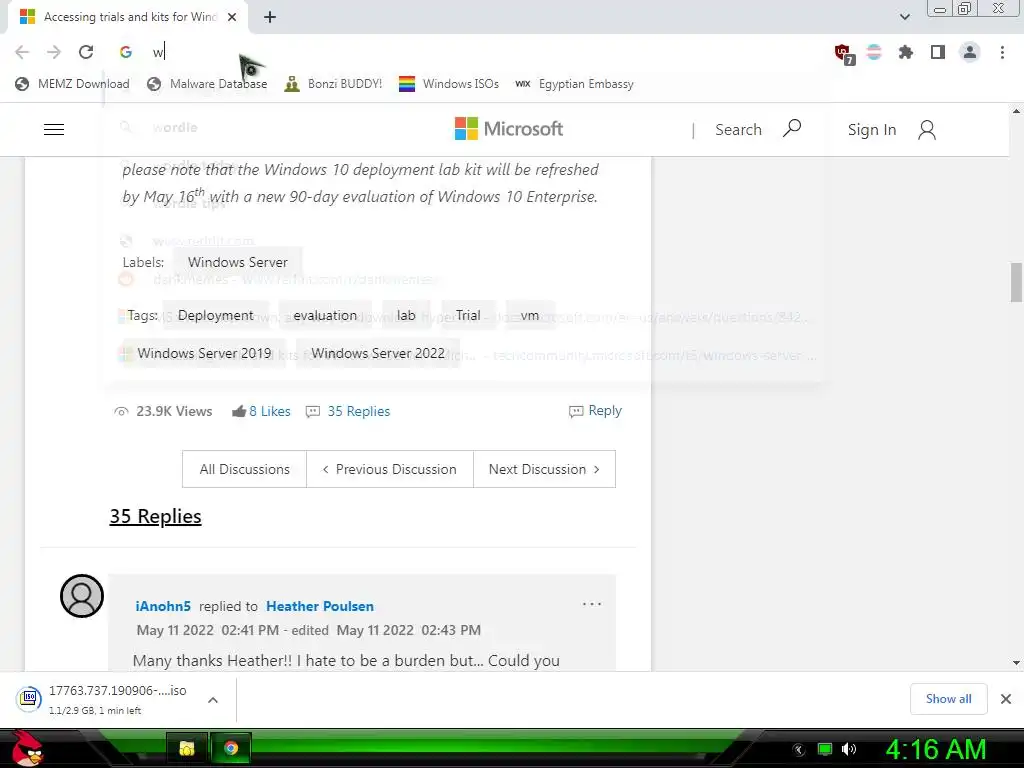The width and height of the screenshot is (1024, 768).
Task: Open Egyptian Embassy bookmark
Action: pos(574,84)
